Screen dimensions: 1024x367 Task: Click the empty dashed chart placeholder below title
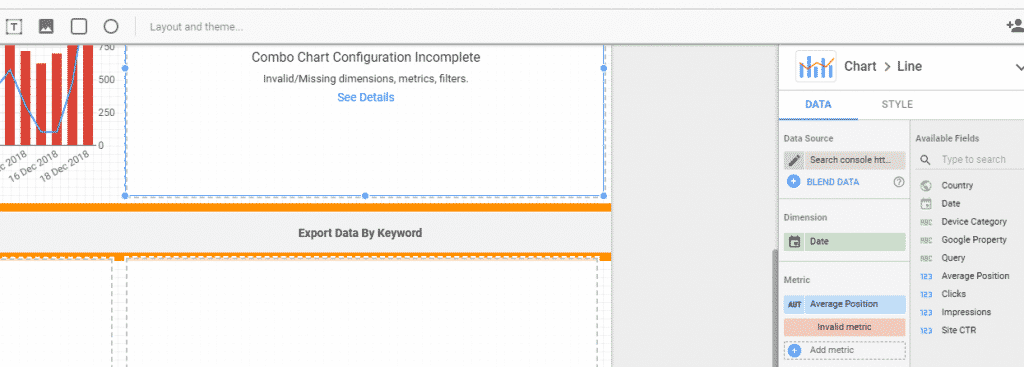point(362,312)
